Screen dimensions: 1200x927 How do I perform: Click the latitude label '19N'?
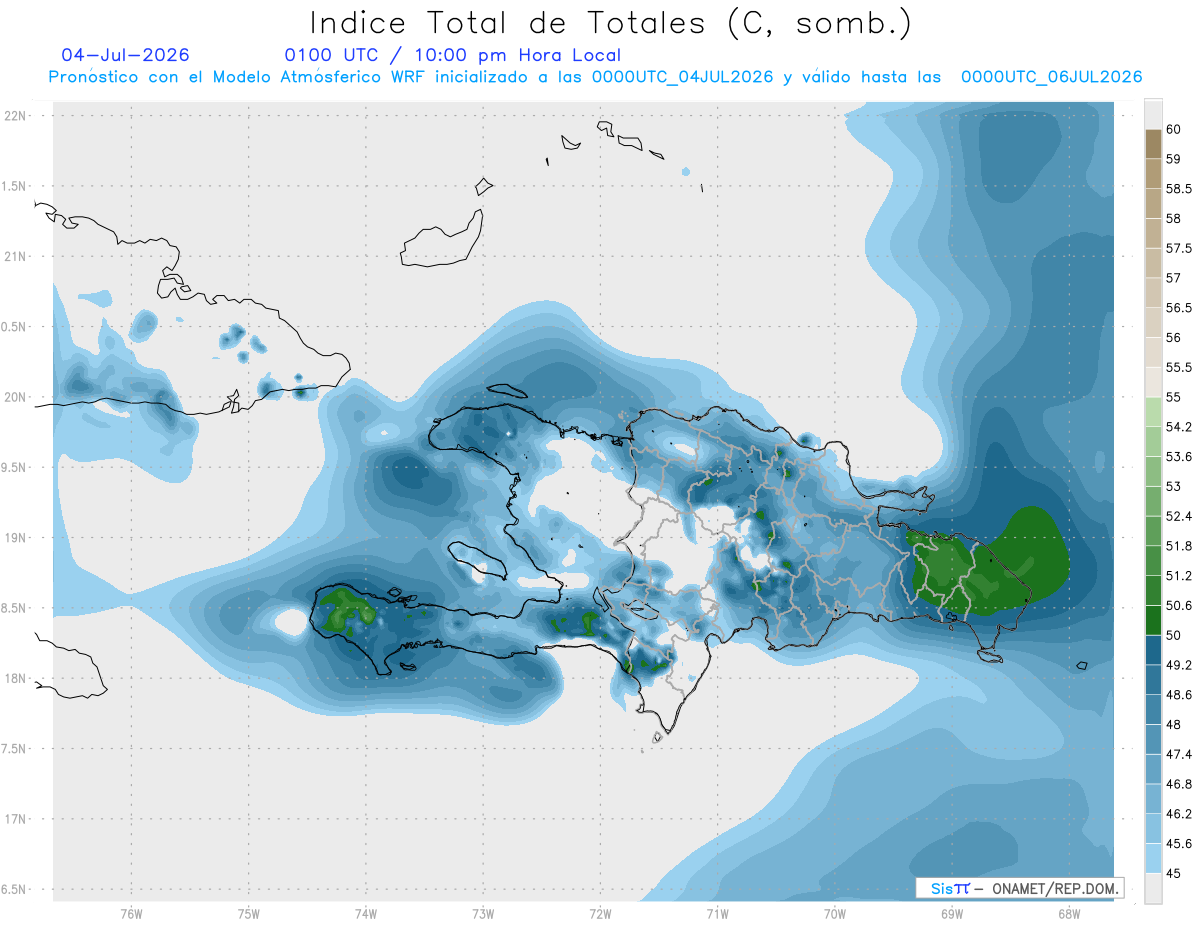coord(15,537)
